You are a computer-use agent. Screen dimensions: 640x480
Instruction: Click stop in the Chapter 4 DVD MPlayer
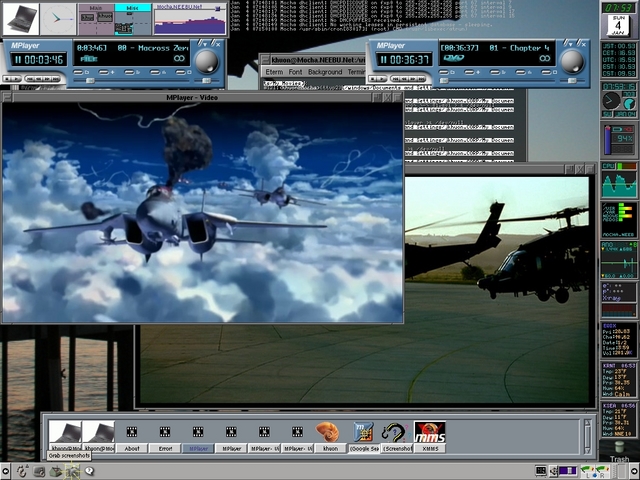(371, 78)
